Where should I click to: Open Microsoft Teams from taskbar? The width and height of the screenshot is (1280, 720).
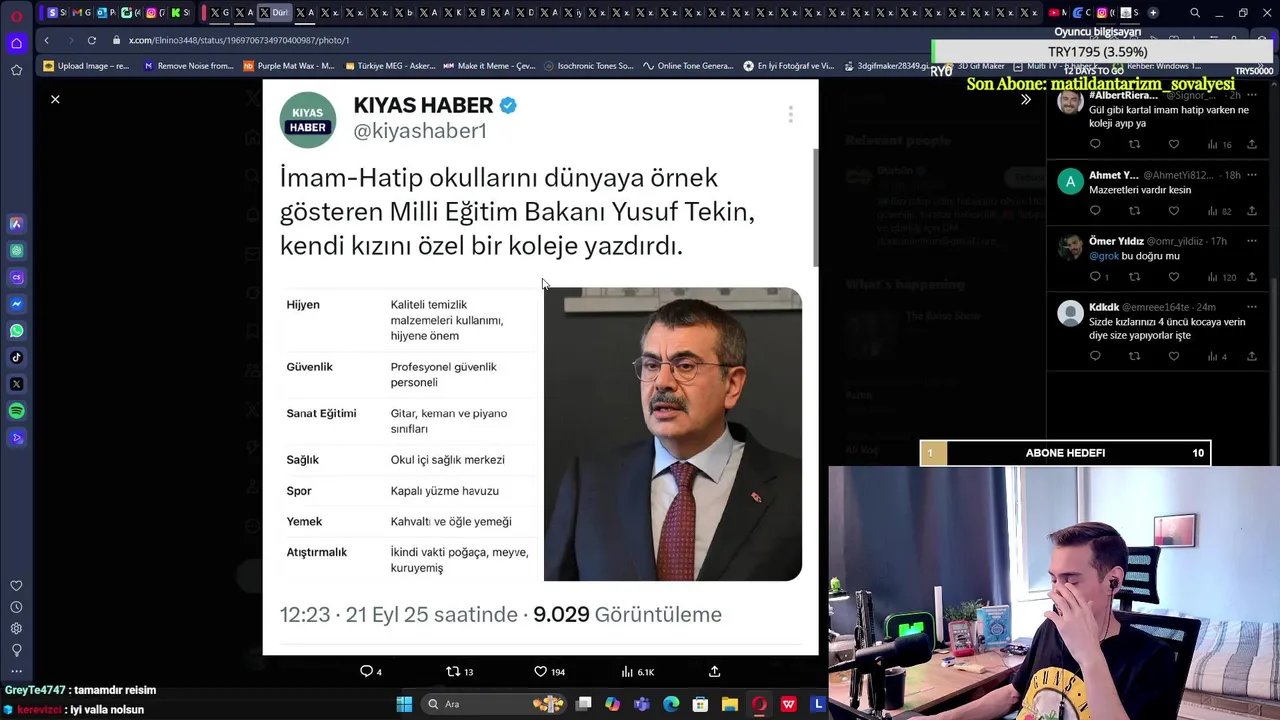click(641, 704)
